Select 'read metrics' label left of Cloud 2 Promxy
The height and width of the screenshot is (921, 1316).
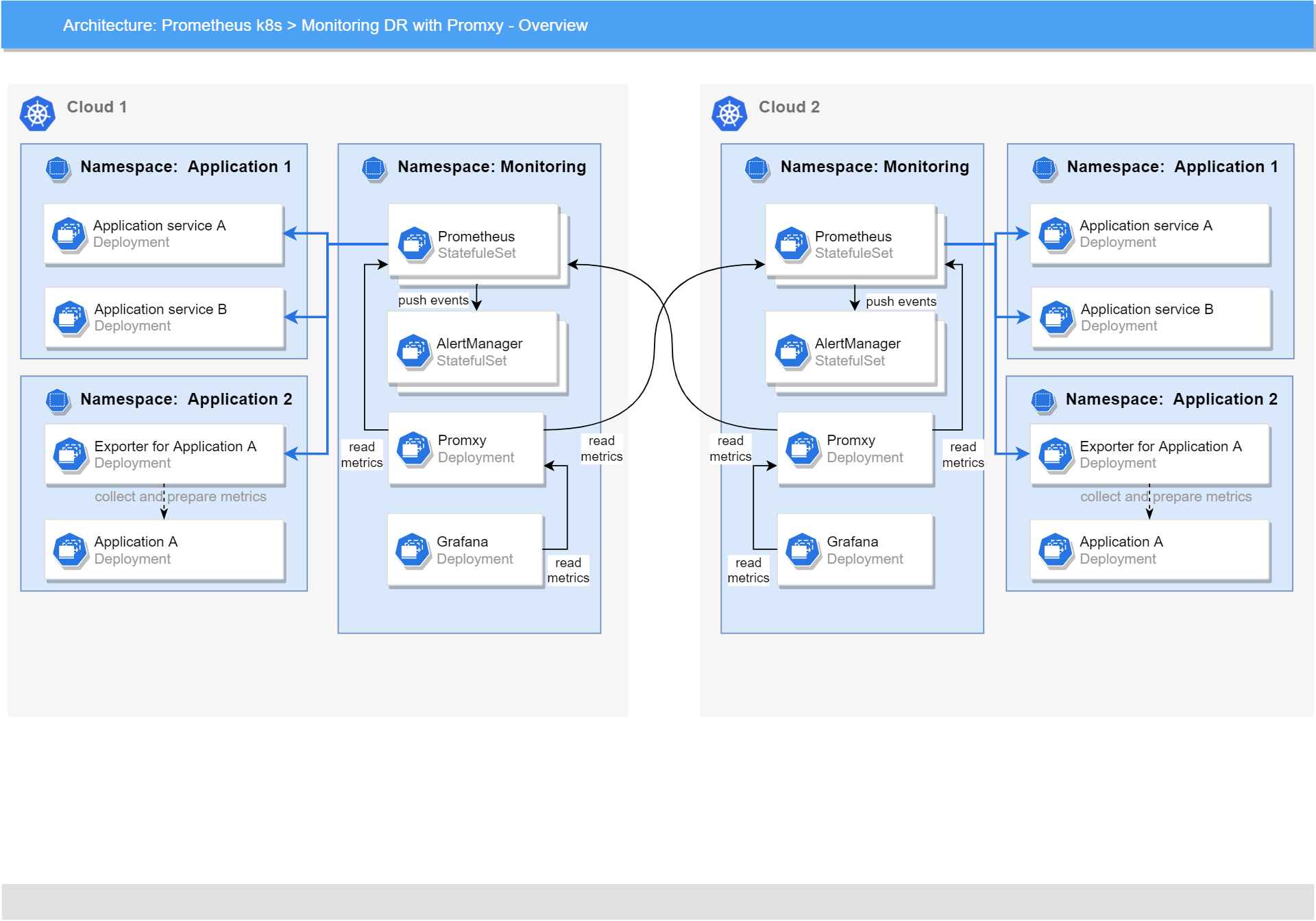pos(731,448)
